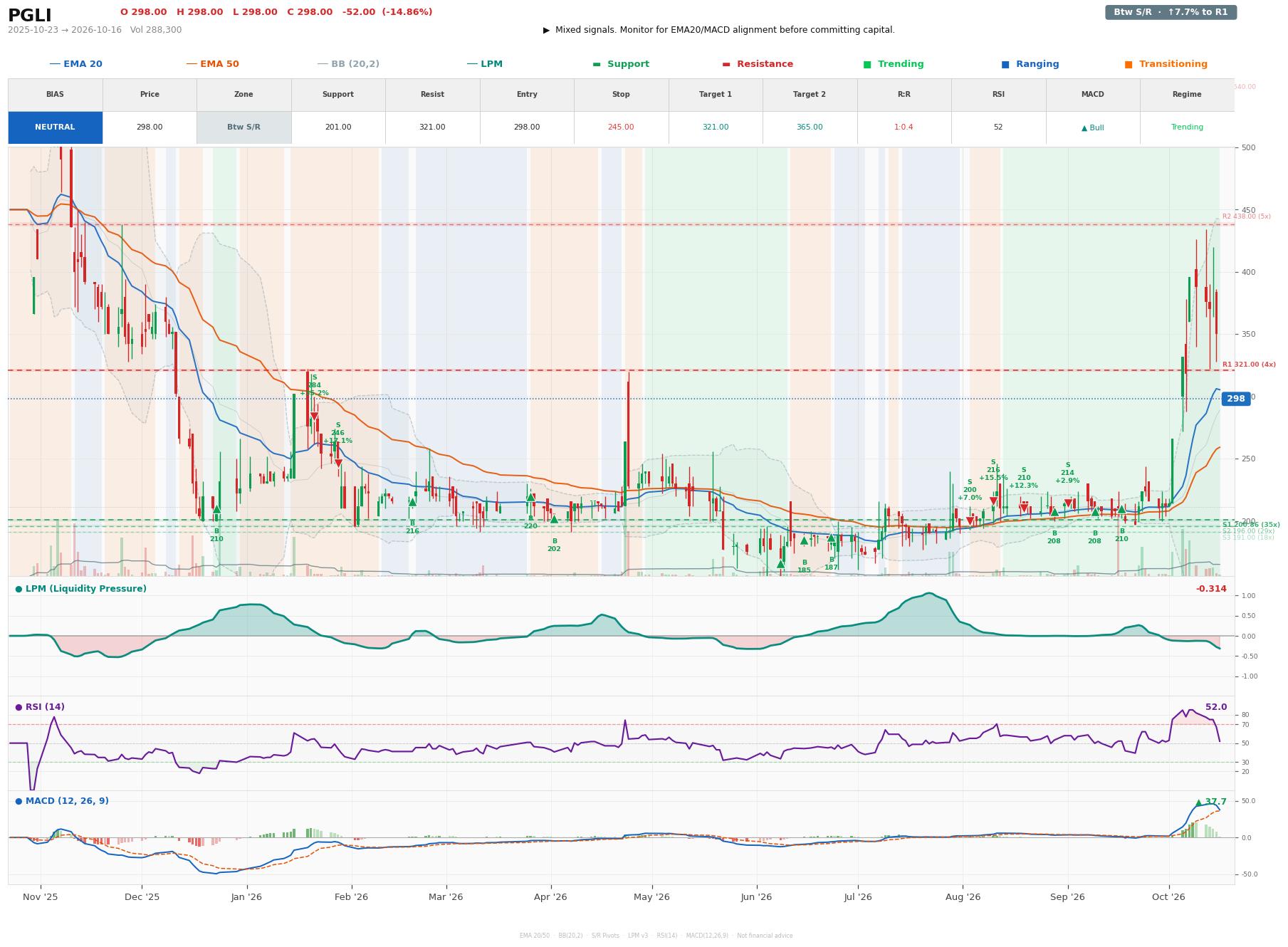Click the LPM legend entry at top
1288x947 pixels.
tap(484, 64)
